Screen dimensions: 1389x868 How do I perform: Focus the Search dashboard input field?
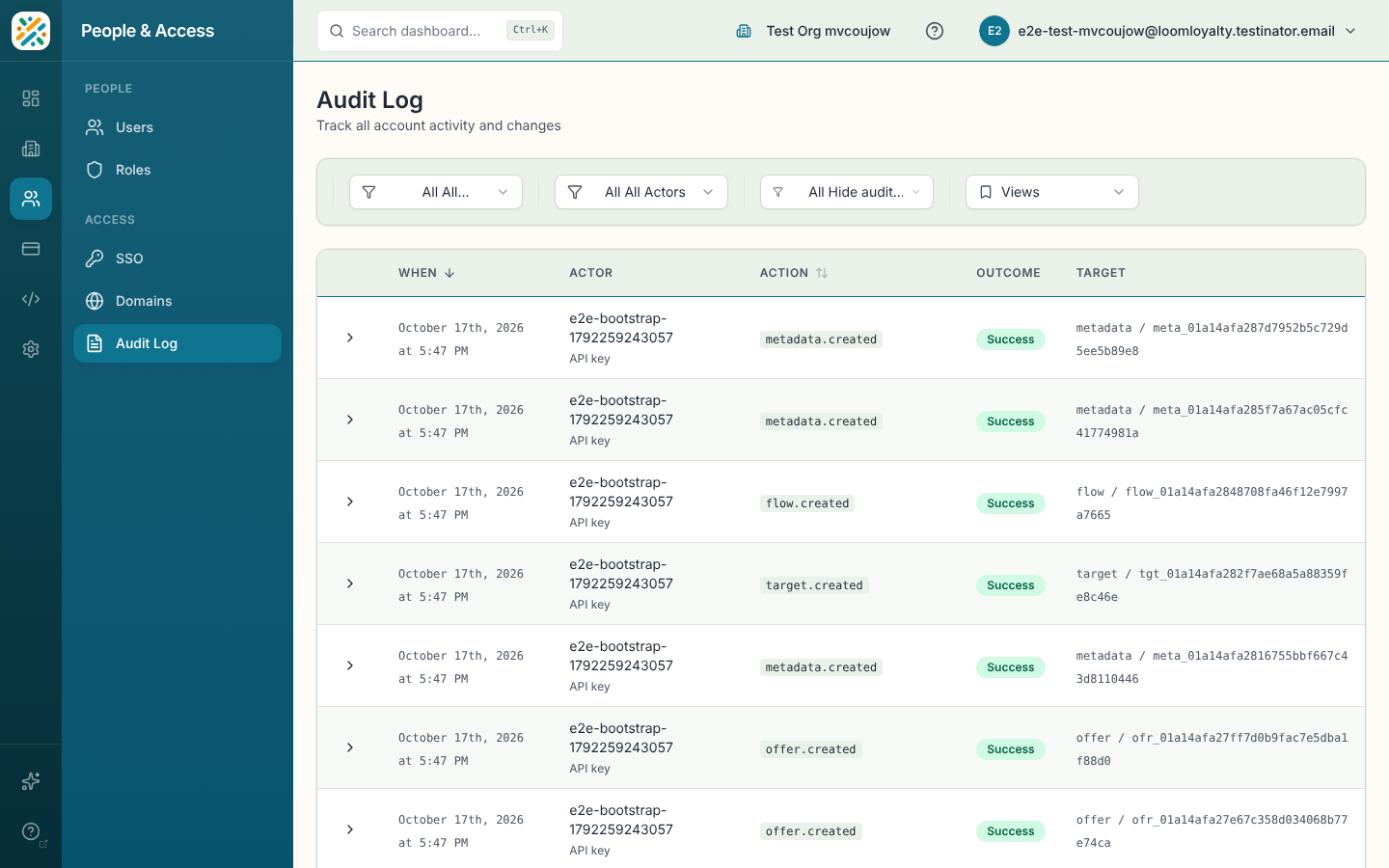pyautogui.click(x=440, y=31)
